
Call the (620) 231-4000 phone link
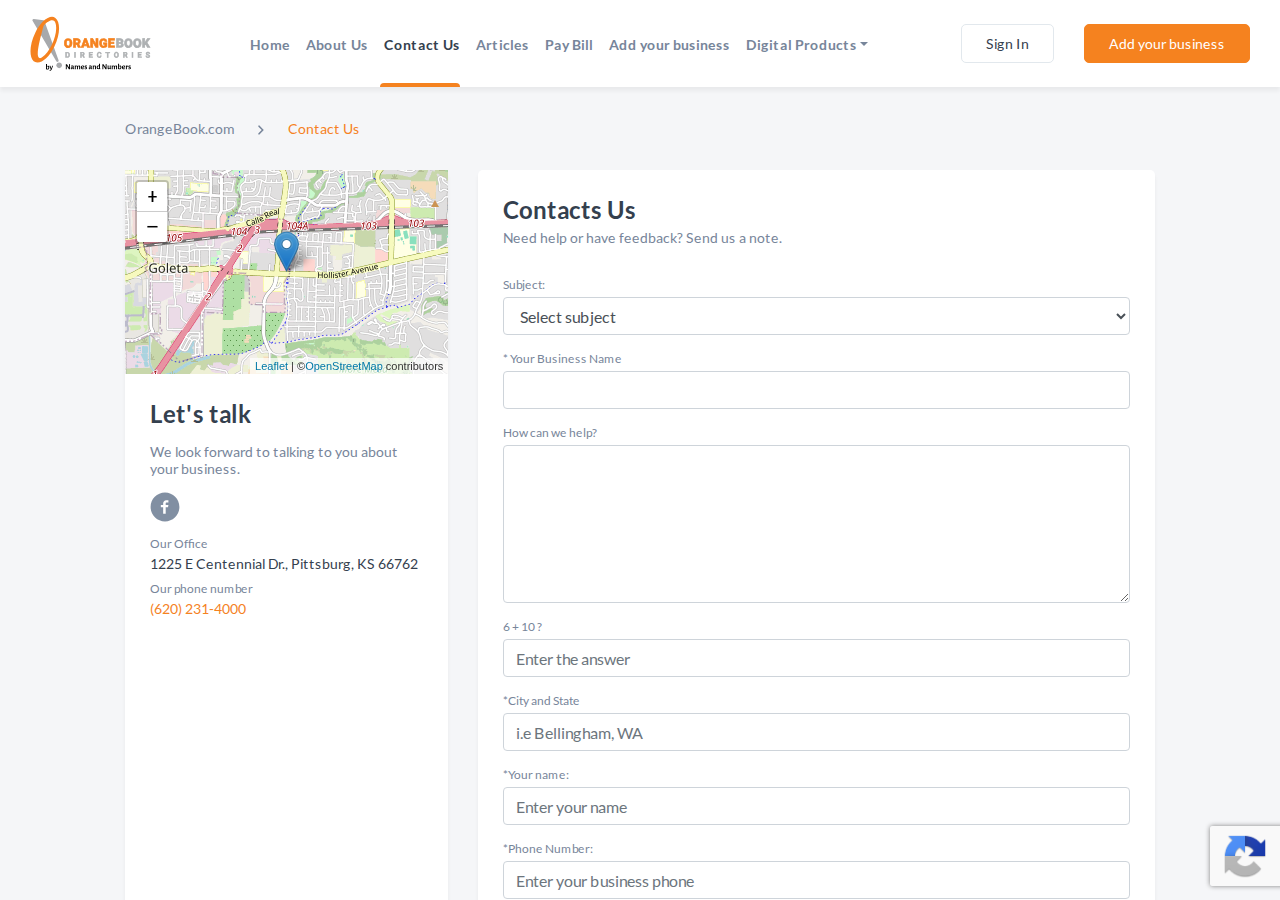pyautogui.click(x=198, y=609)
